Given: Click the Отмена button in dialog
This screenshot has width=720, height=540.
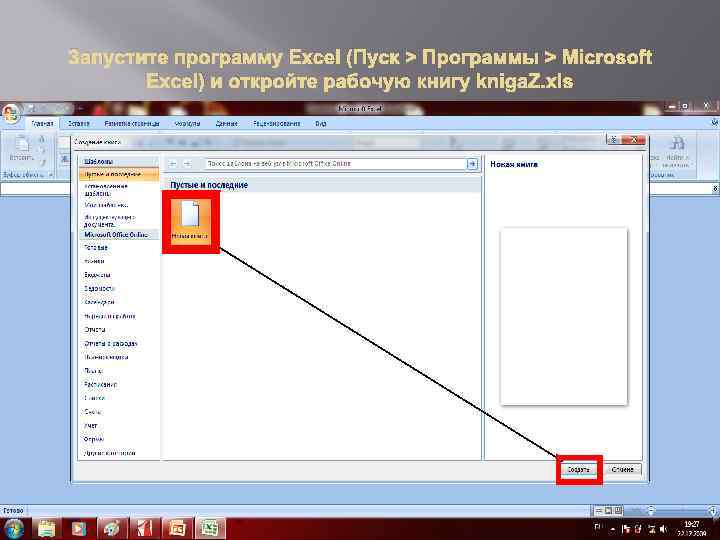Looking at the screenshot, I should (x=623, y=469).
